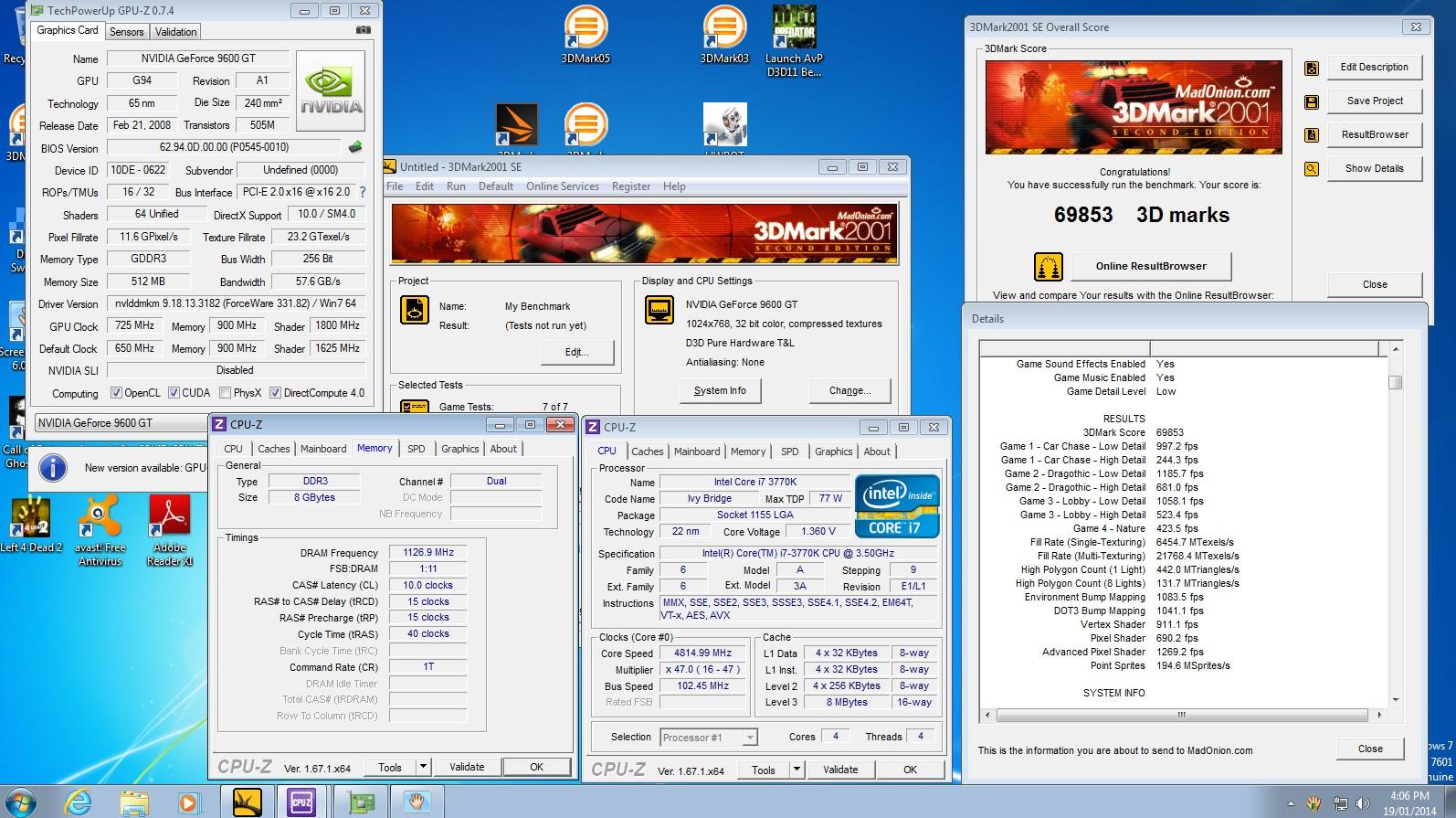This screenshot has width=1456, height=818.
Task: Click the System Info button
Action: [720, 390]
